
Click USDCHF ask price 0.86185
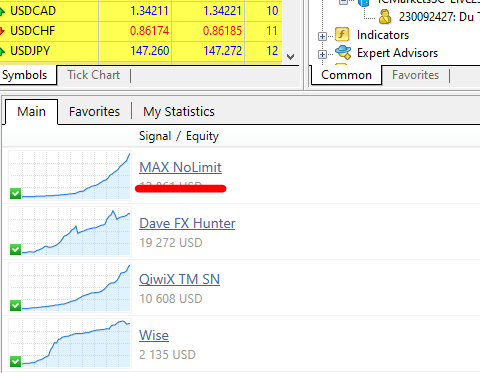click(222, 31)
